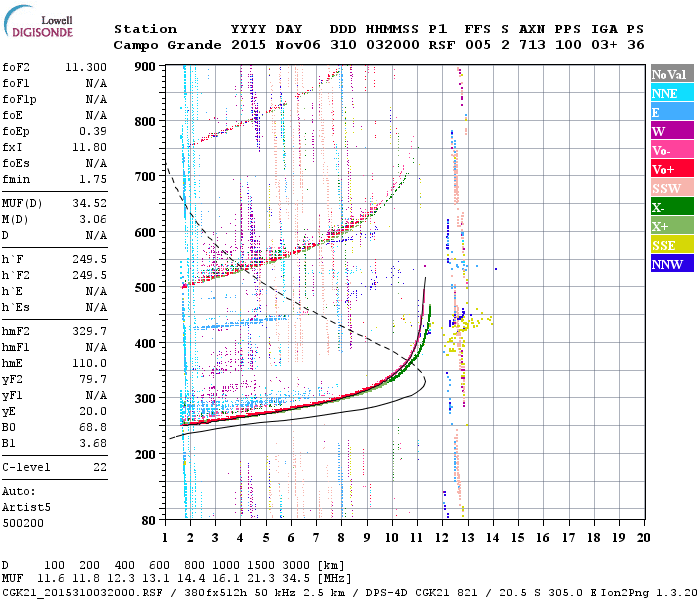Select the E blue legend swatch
This screenshot has height=600, width=700.
[x=672, y=112]
